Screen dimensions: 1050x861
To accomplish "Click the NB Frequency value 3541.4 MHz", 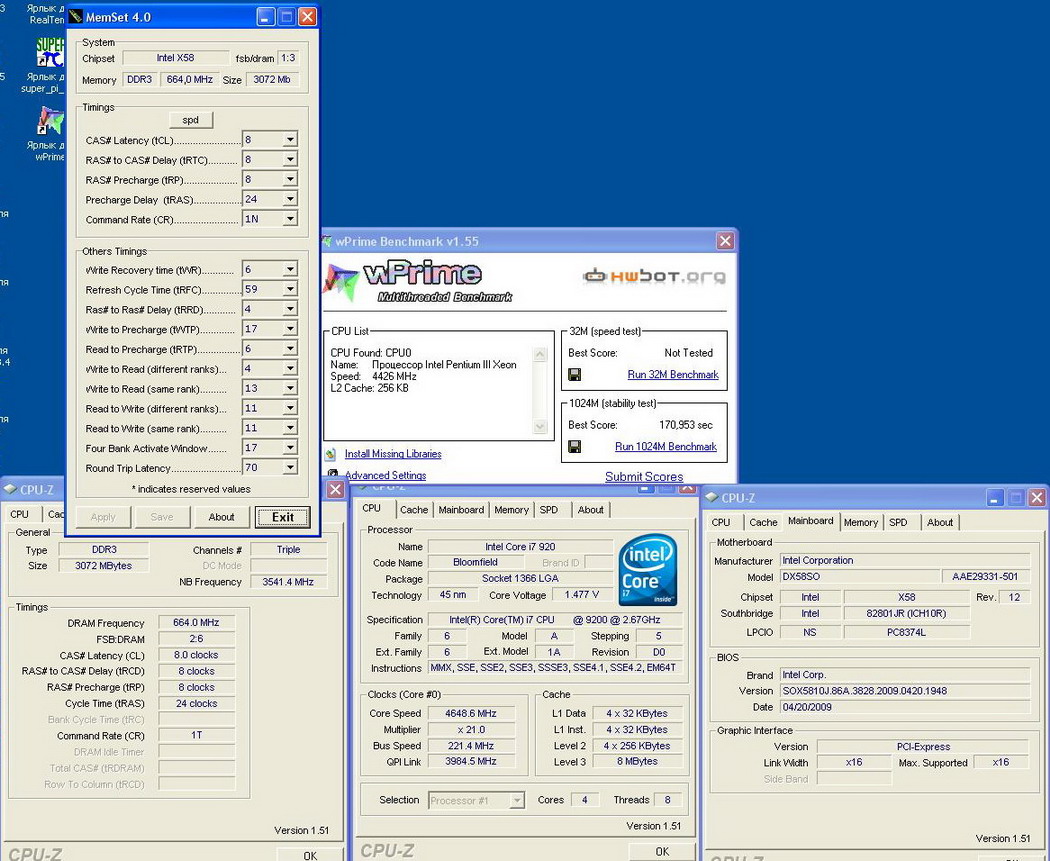I will pyautogui.click(x=288, y=582).
